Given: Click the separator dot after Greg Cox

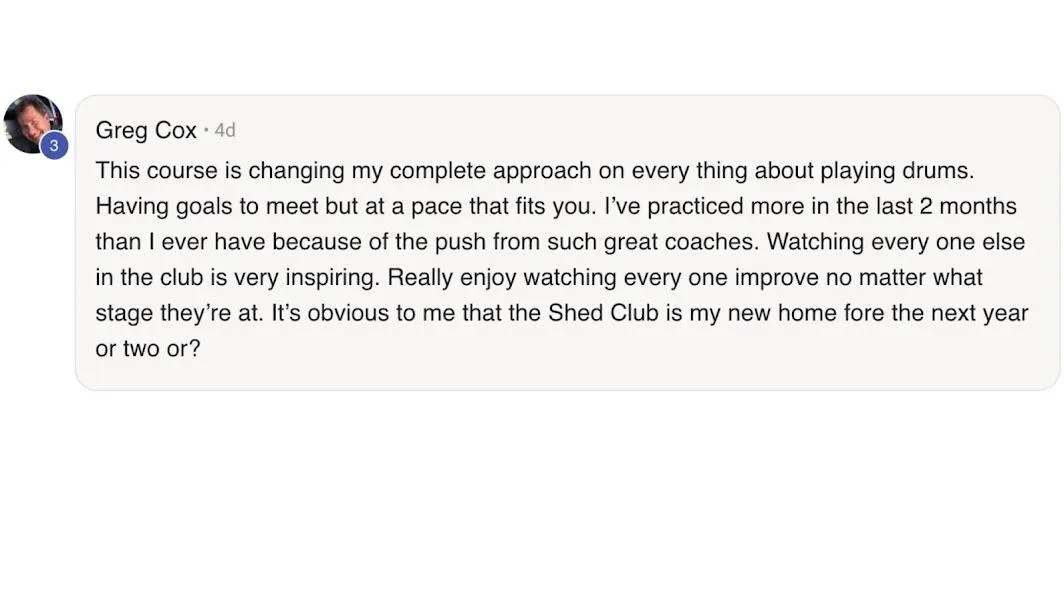Looking at the screenshot, I should (x=206, y=130).
